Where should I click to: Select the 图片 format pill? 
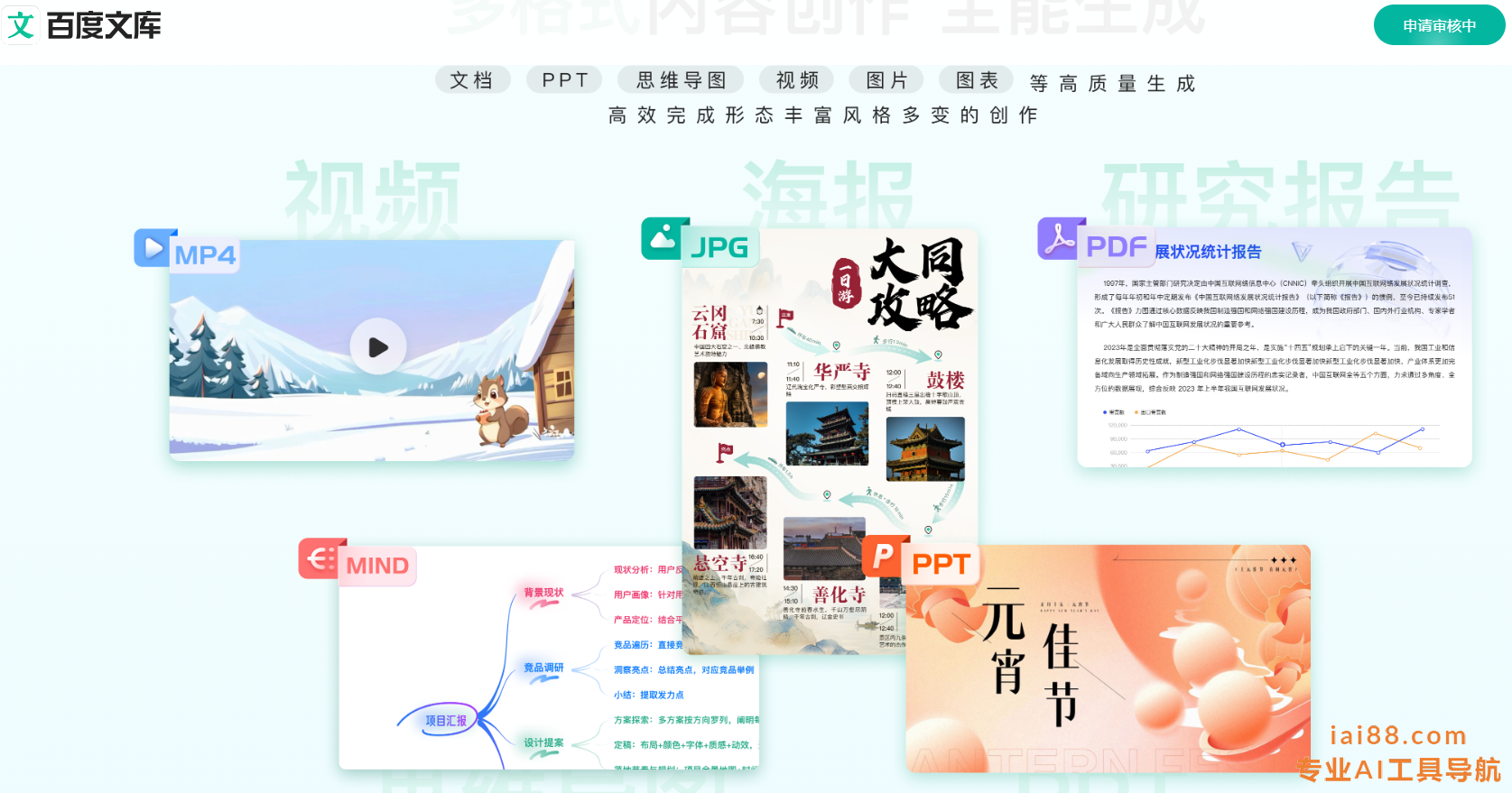pos(886,80)
